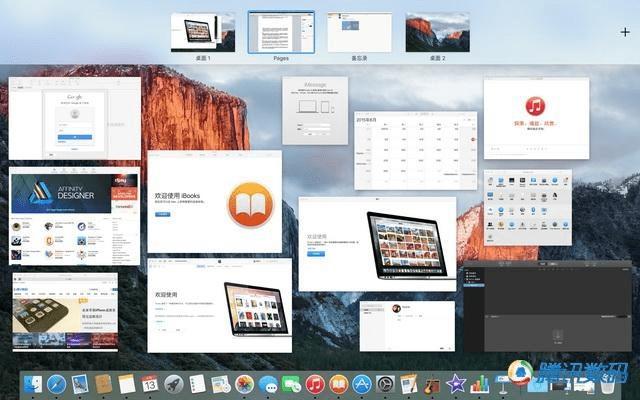
Task: Open iTunes from the Dock
Action: click(x=315, y=384)
